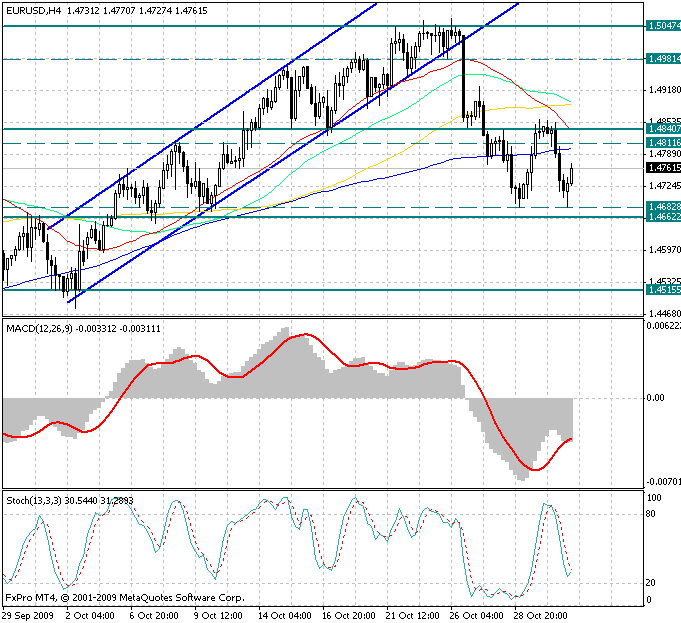Click the 2 Oct 04:00 time label
681x623 pixels.
(90, 616)
